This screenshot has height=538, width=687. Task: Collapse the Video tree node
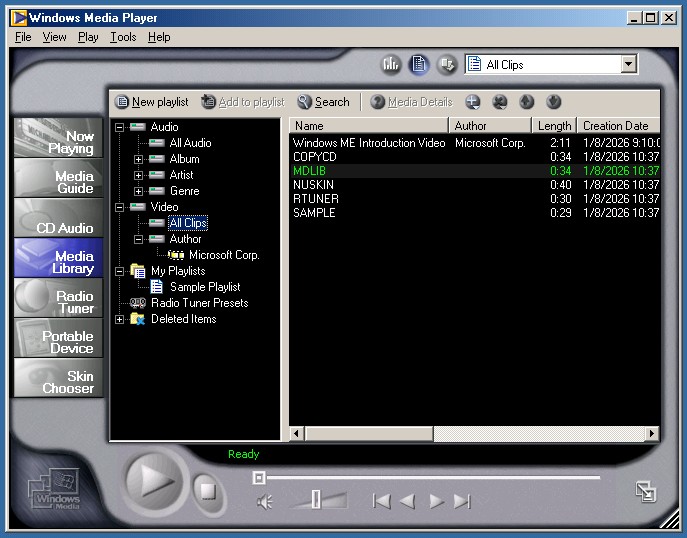click(x=119, y=208)
